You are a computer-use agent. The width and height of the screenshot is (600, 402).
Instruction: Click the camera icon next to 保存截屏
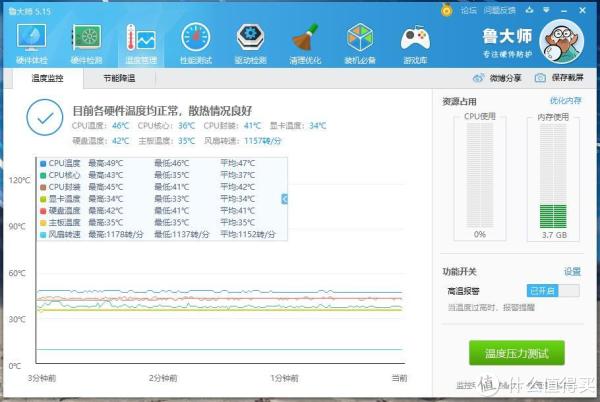coord(540,78)
